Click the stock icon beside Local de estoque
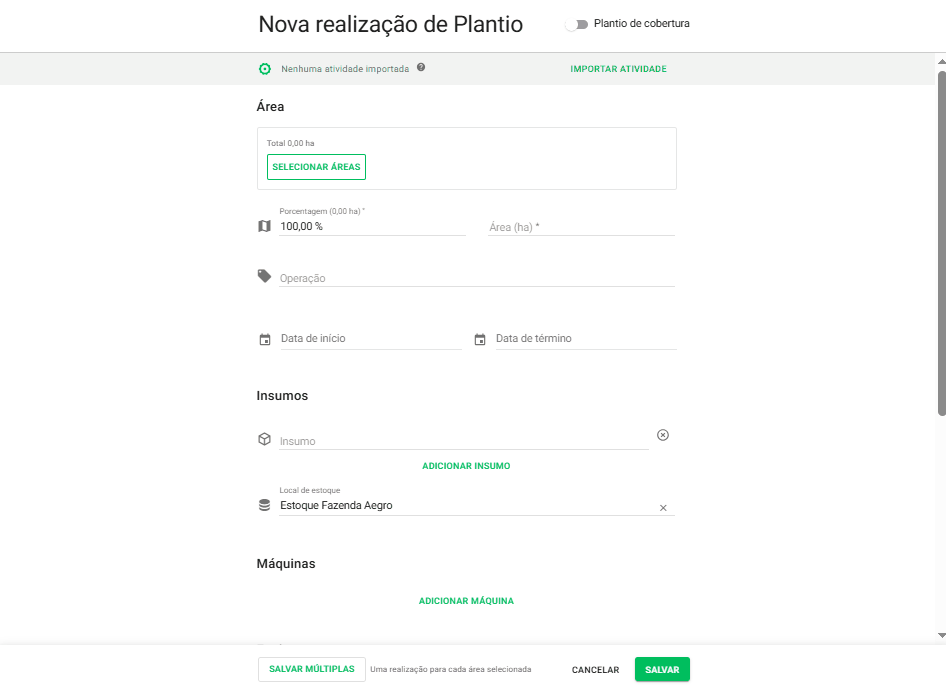This screenshot has height=690, width=946. click(264, 504)
